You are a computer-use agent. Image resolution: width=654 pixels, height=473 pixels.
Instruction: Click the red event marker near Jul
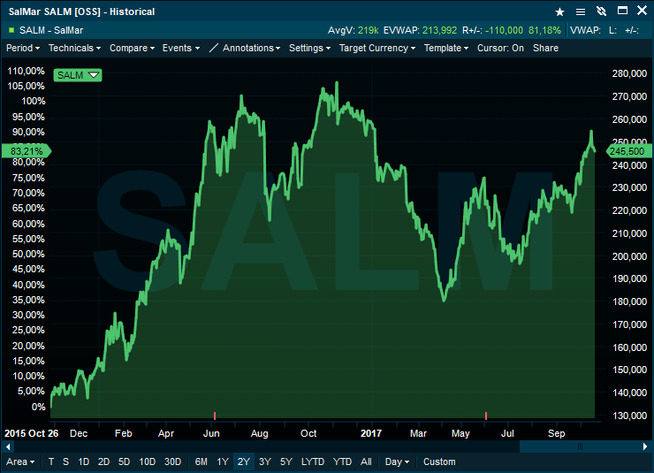click(486, 415)
